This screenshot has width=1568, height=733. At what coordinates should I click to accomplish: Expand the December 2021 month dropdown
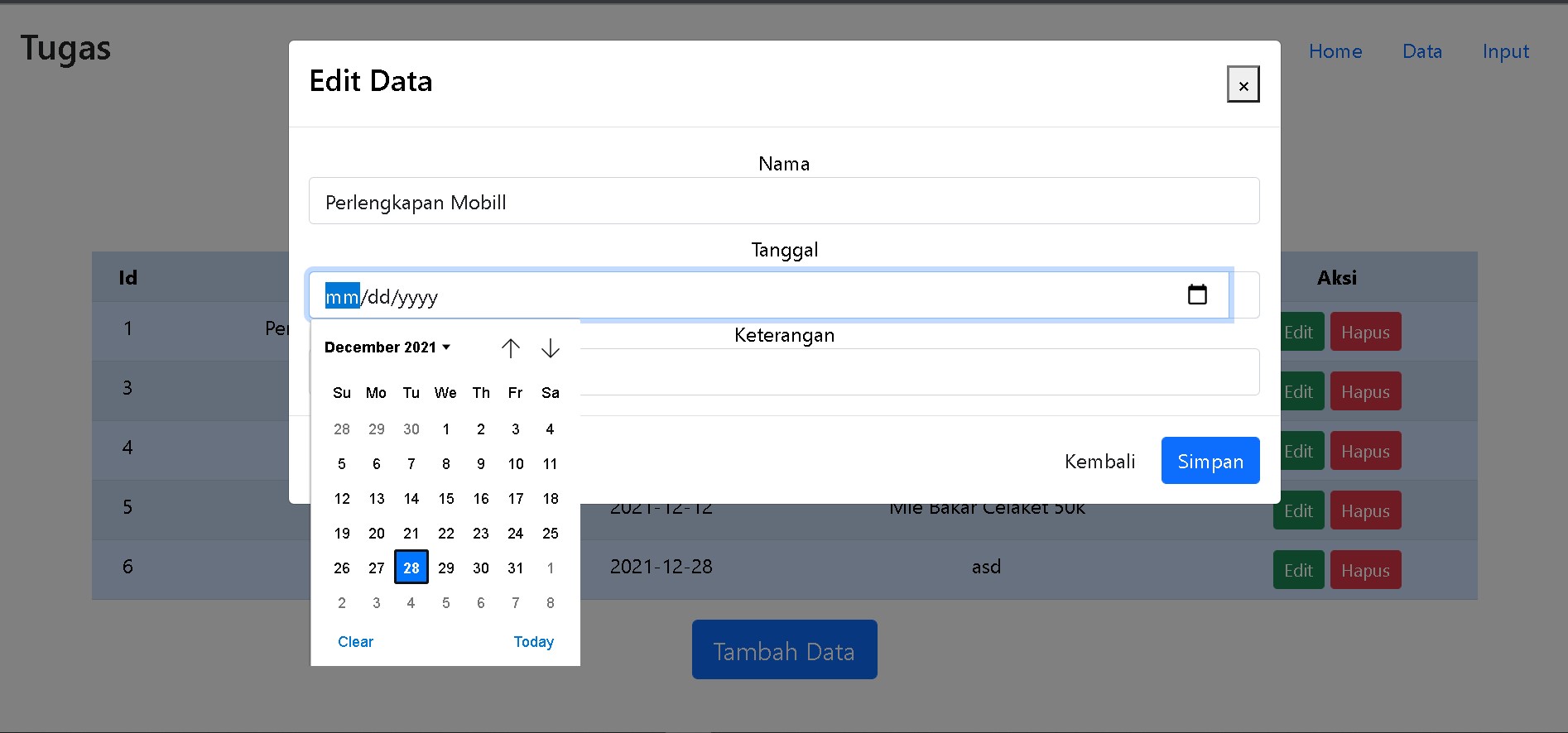(x=387, y=347)
